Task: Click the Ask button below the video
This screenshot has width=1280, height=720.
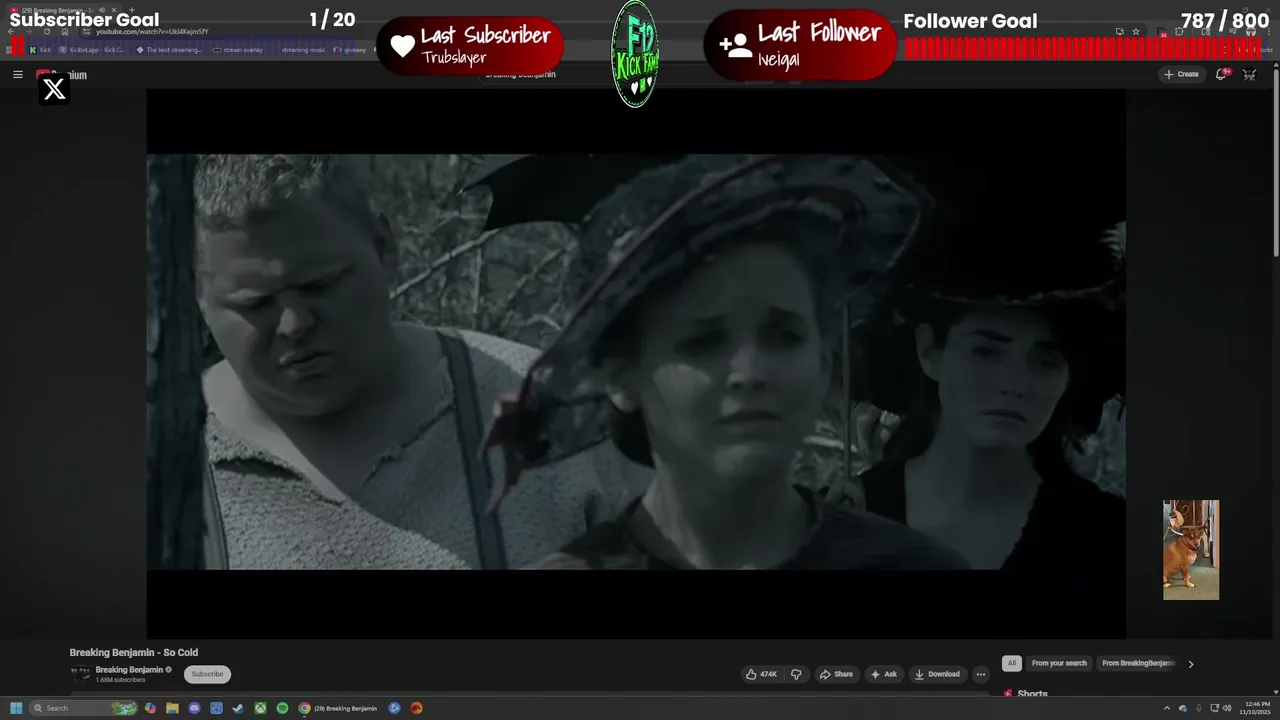Action: pyautogui.click(x=884, y=674)
